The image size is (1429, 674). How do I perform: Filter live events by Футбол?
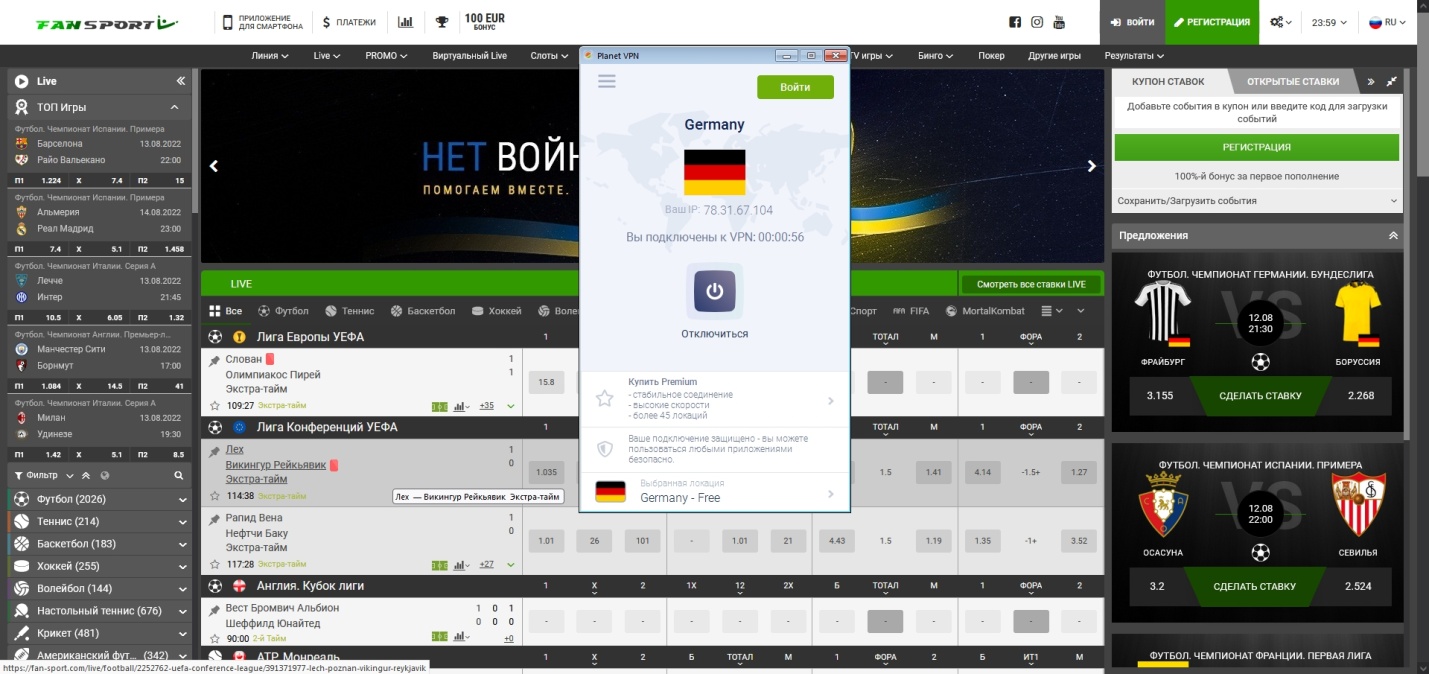click(x=284, y=311)
